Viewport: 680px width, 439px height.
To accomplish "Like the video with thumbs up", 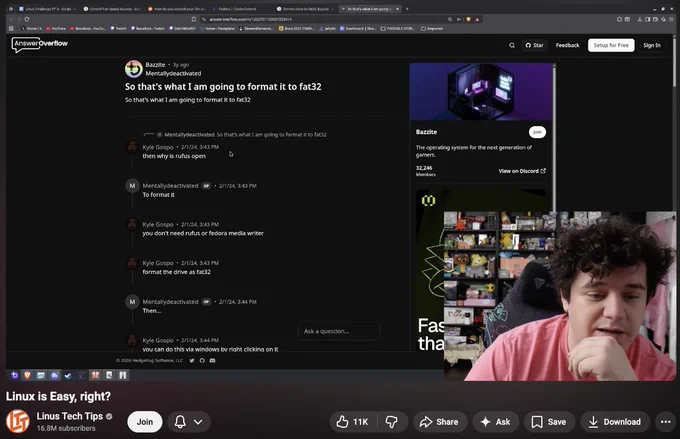I will (353, 422).
